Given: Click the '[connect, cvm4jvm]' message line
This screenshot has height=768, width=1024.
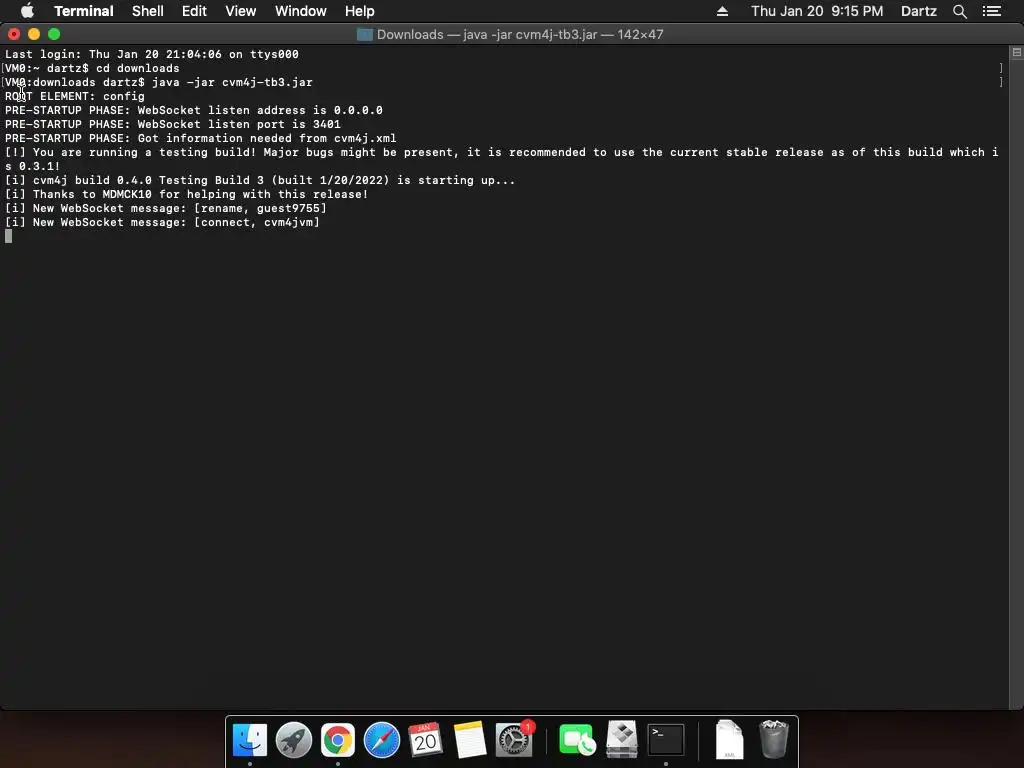Looking at the screenshot, I should (x=163, y=222).
